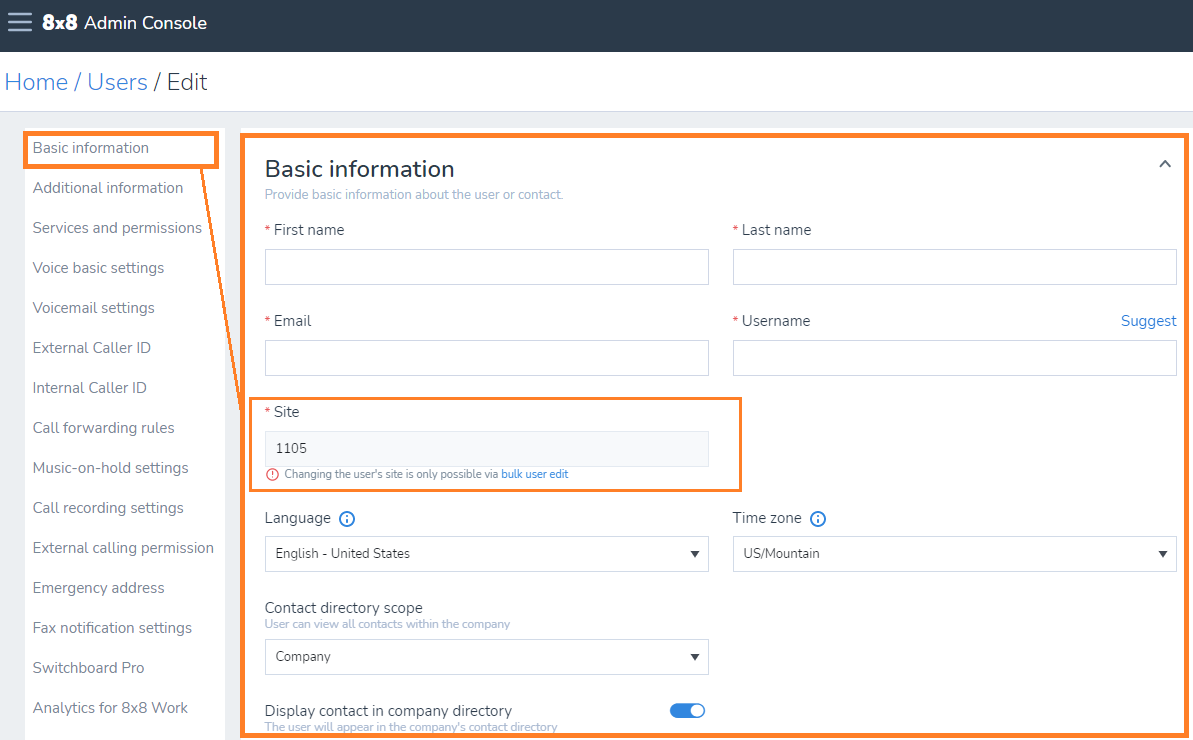The image size is (1193, 740).
Task: Select Services and permissions in sidebar
Action: [x=117, y=228]
